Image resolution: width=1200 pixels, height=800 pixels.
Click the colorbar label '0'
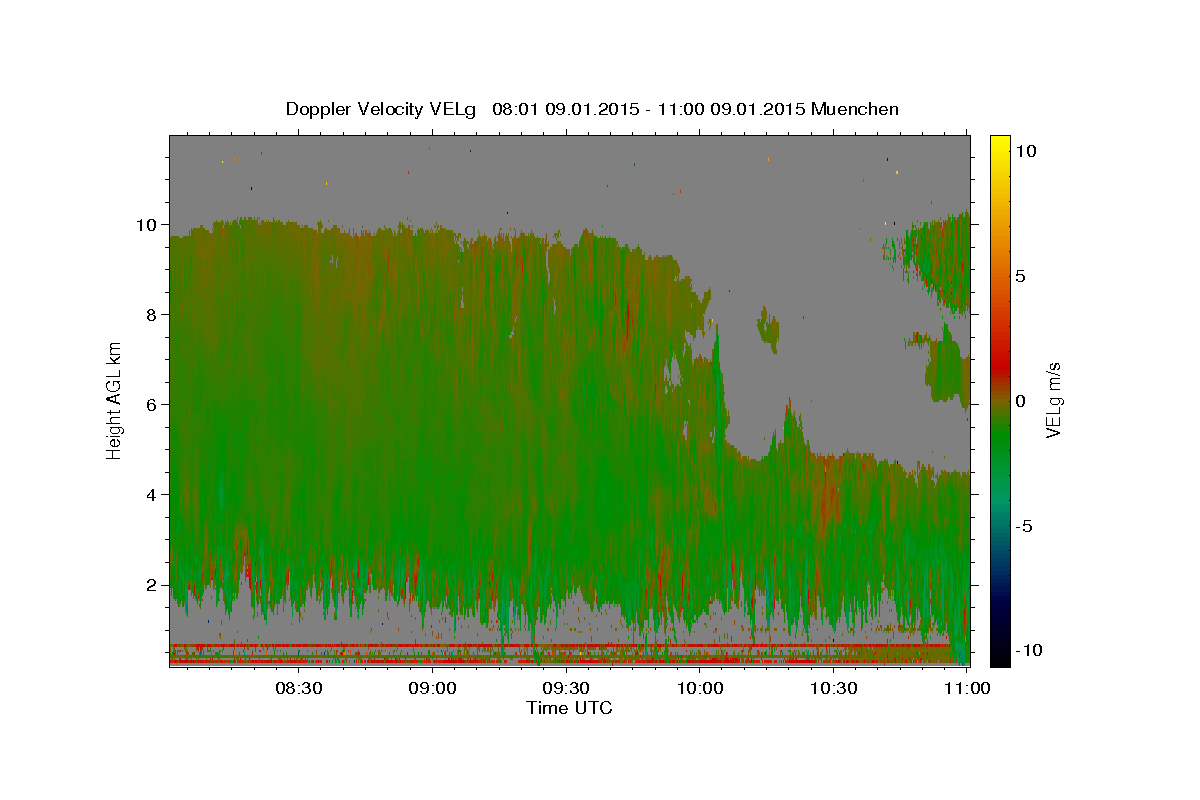coord(1021,401)
